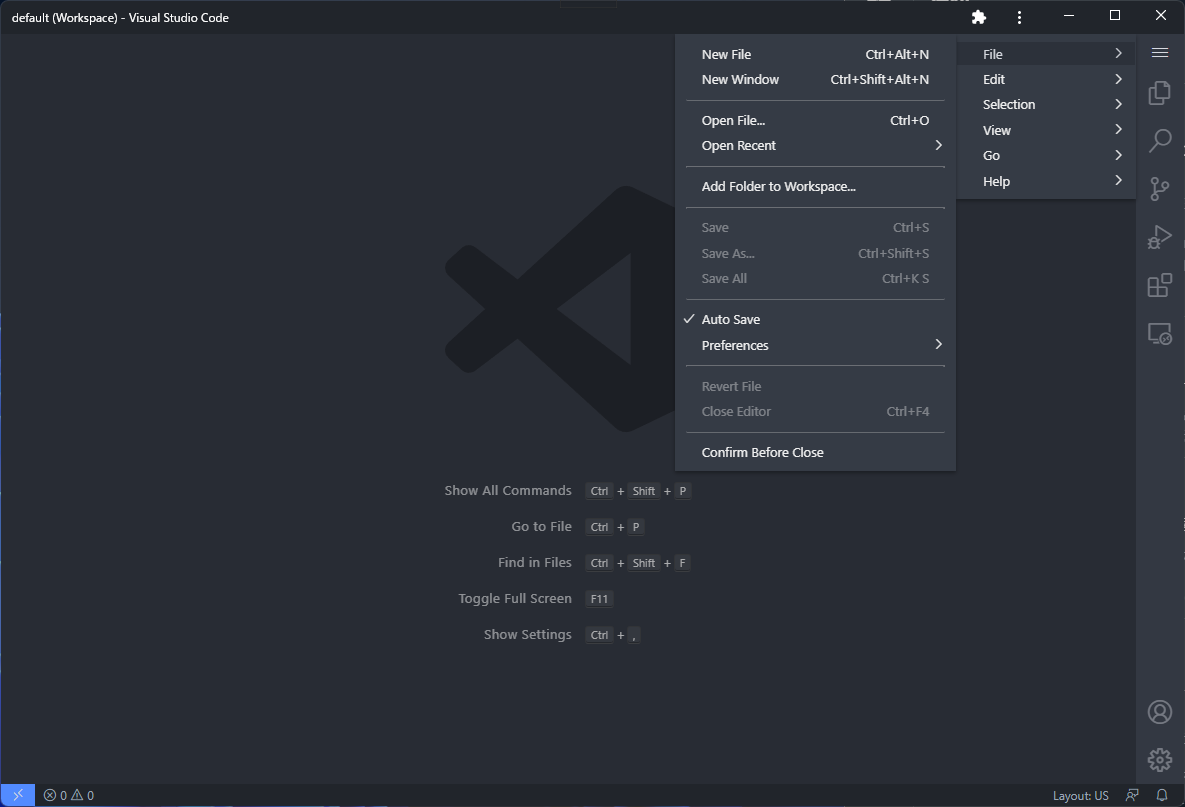Maximize the VS Code window
Image resolution: width=1185 pixels, height=807 pixels.
[1115, 16]
